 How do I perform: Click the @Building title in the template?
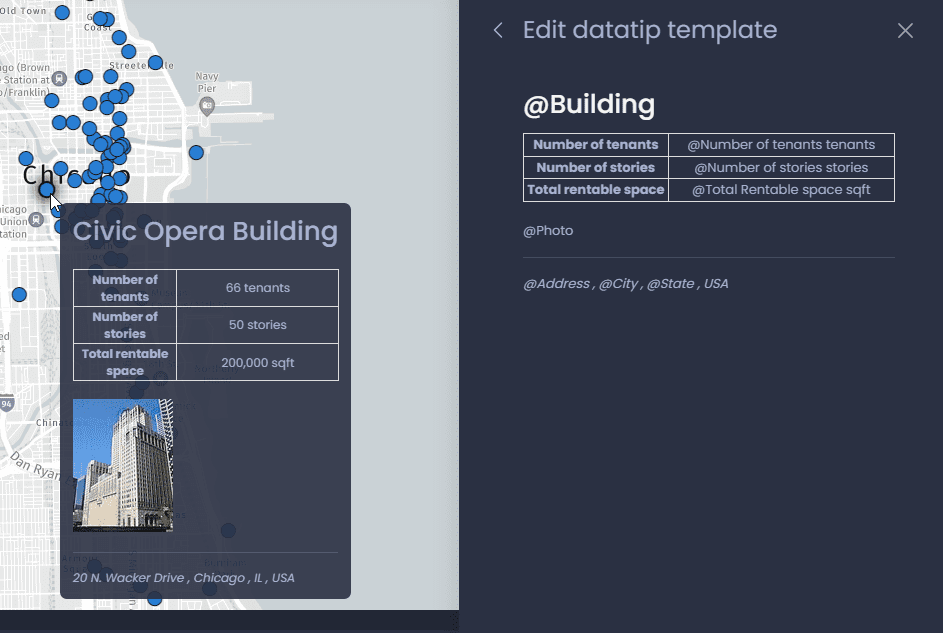coord(589,104)
